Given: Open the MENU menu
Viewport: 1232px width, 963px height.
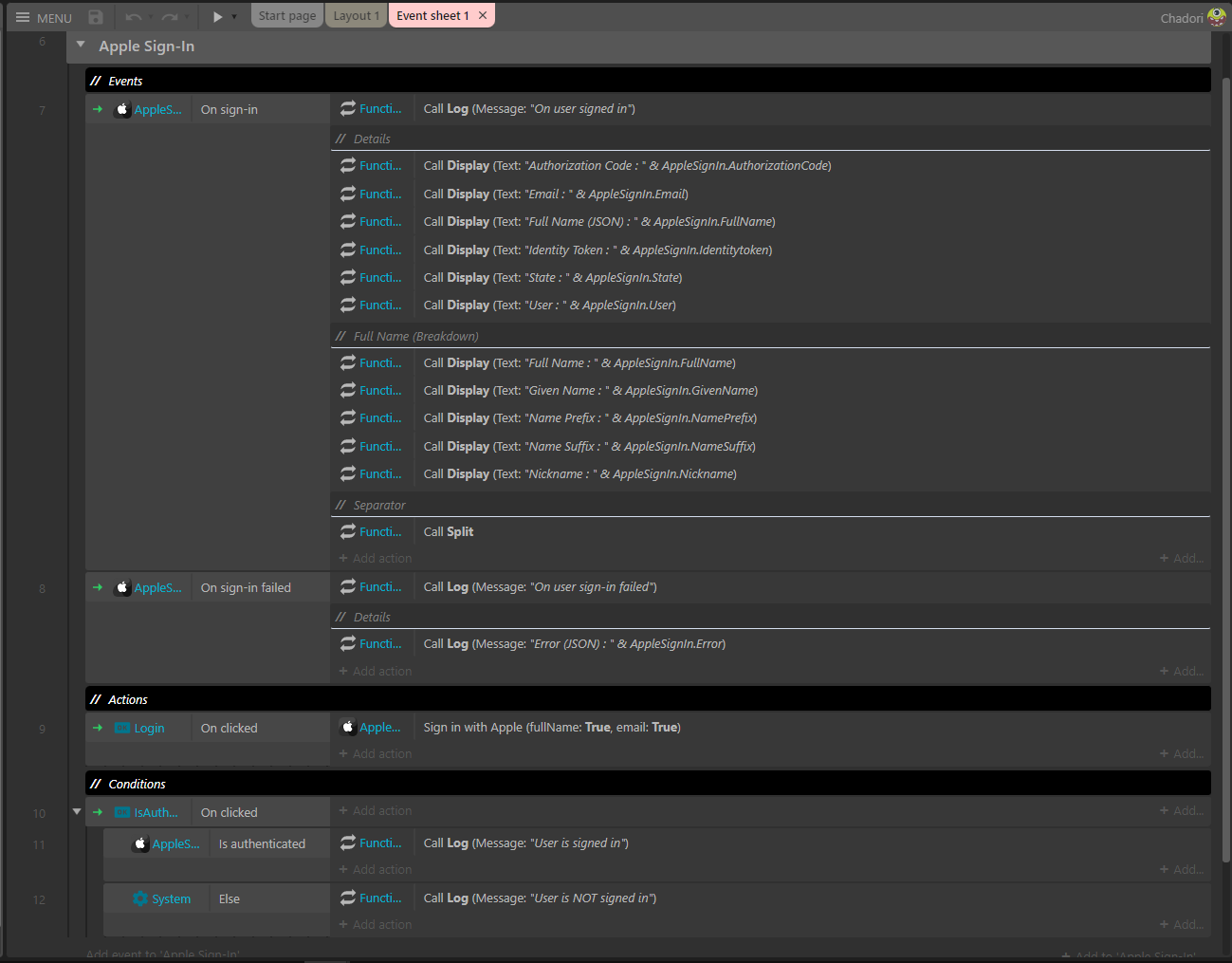Looking at the screenshot, I should click(x=42, y=16).
